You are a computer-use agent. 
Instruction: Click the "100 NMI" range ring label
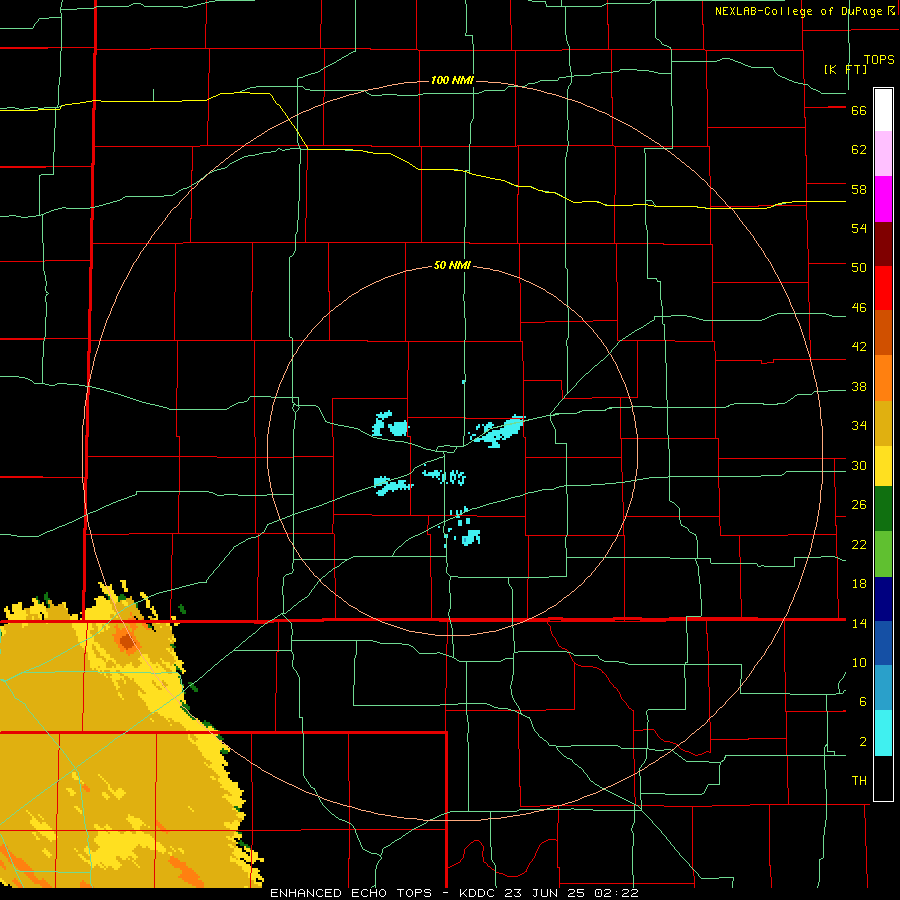point(452,80)
